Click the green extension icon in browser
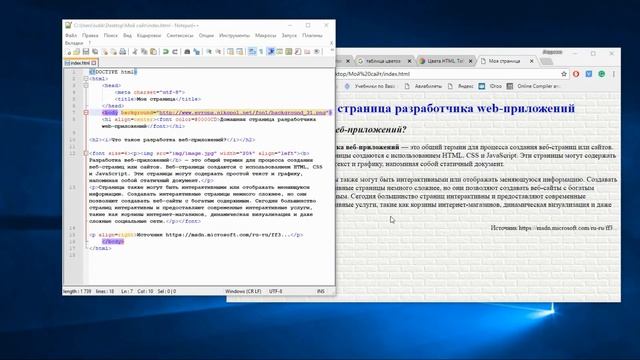This screenshot has width=640, height=360. pos(601,74)
